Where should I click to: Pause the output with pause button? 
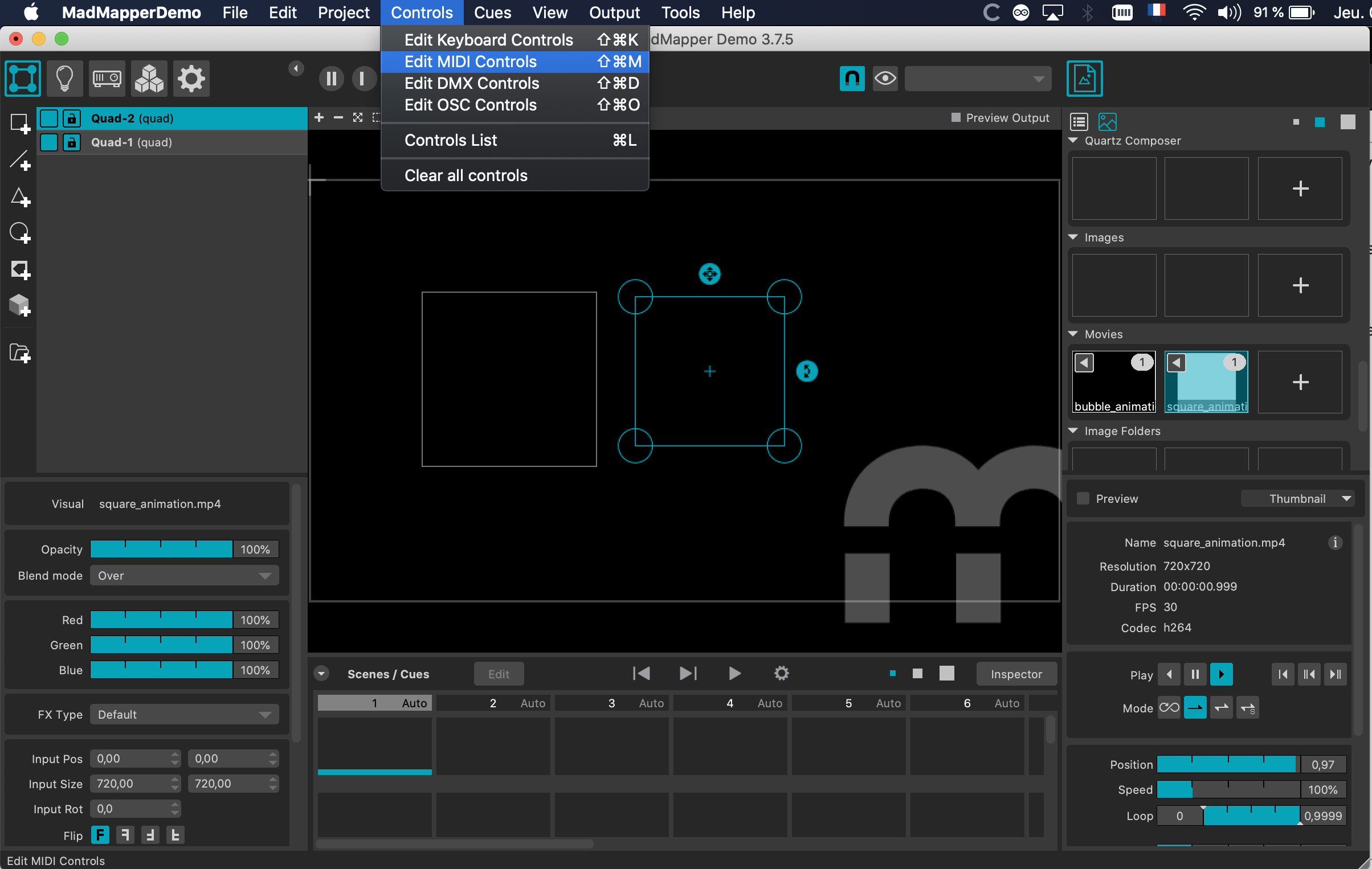[x=331, y=79]
